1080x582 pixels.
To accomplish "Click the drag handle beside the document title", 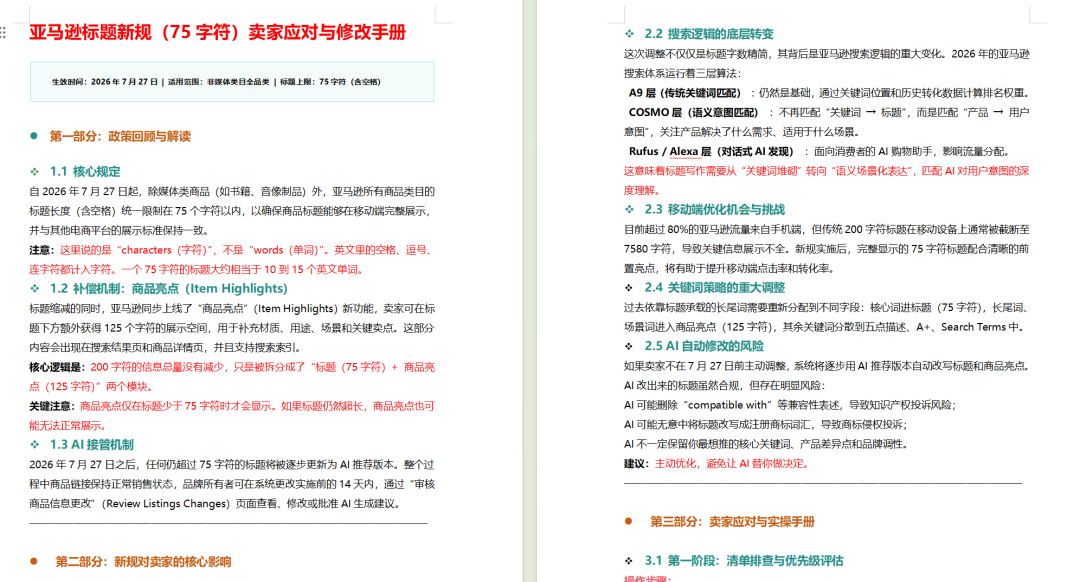I will coord(3,32).
